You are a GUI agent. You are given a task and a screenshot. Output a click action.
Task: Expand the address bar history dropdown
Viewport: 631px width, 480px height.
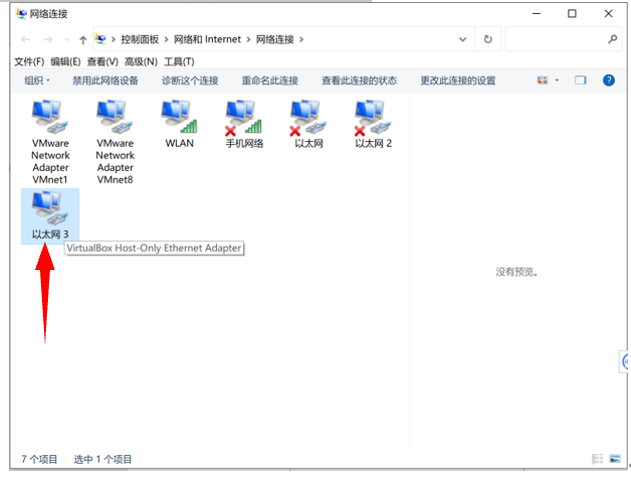[463, 39]
